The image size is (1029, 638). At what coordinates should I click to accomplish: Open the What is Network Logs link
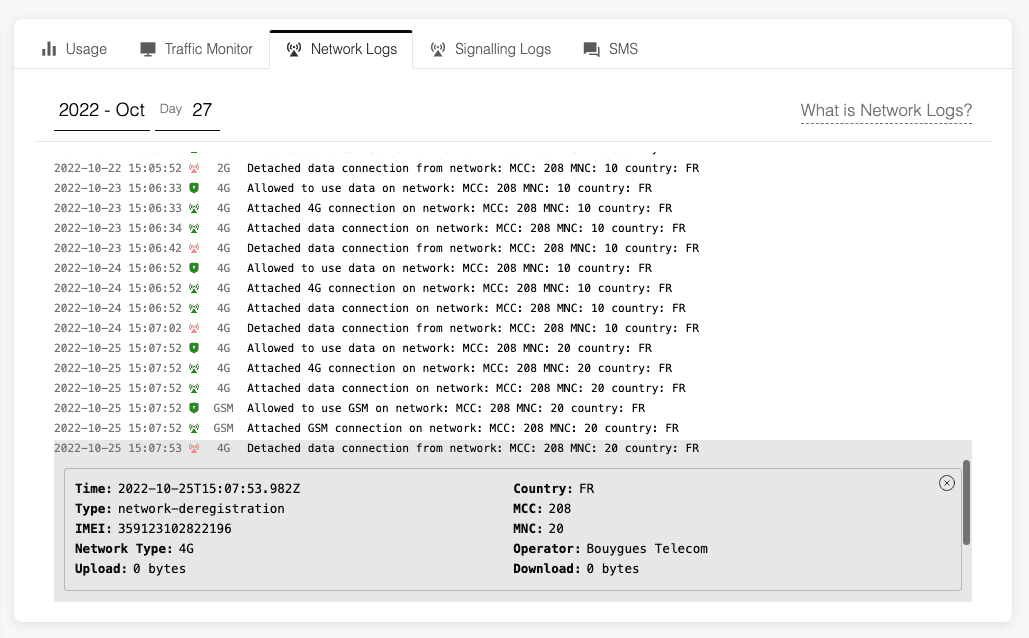(x=886, y=110)
